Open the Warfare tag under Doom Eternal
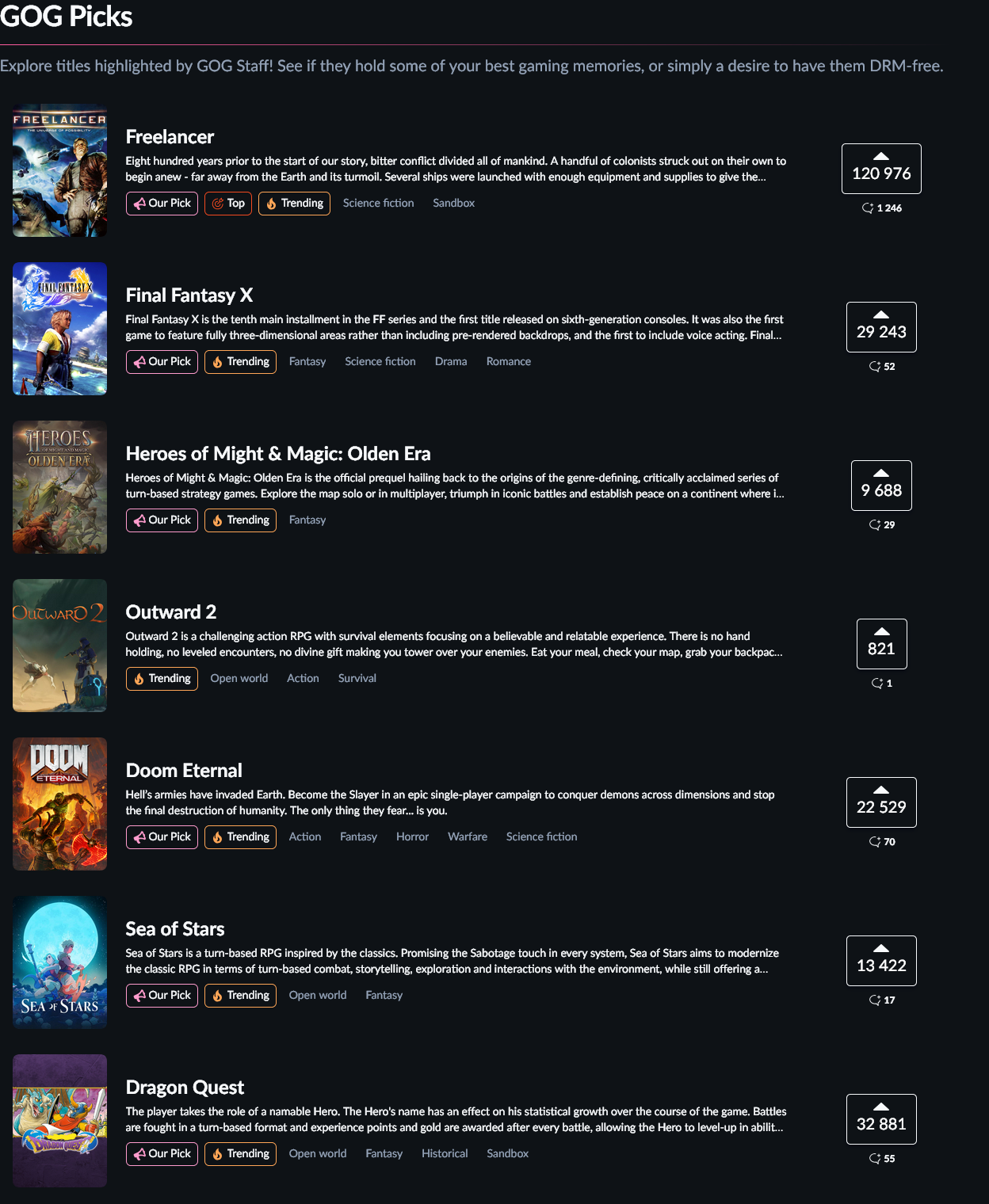Viewport: 989px width, 1204px height. pyautogui.click(x=468, y=837)
